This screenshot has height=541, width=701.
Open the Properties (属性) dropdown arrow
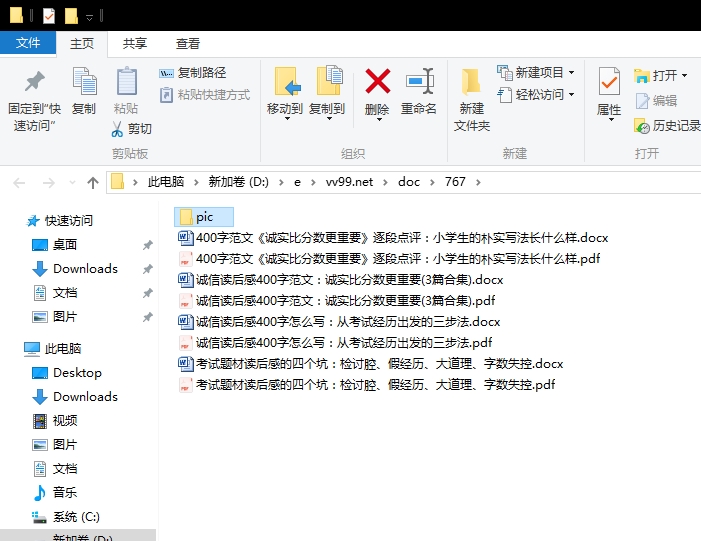click(x=611, y=119)
